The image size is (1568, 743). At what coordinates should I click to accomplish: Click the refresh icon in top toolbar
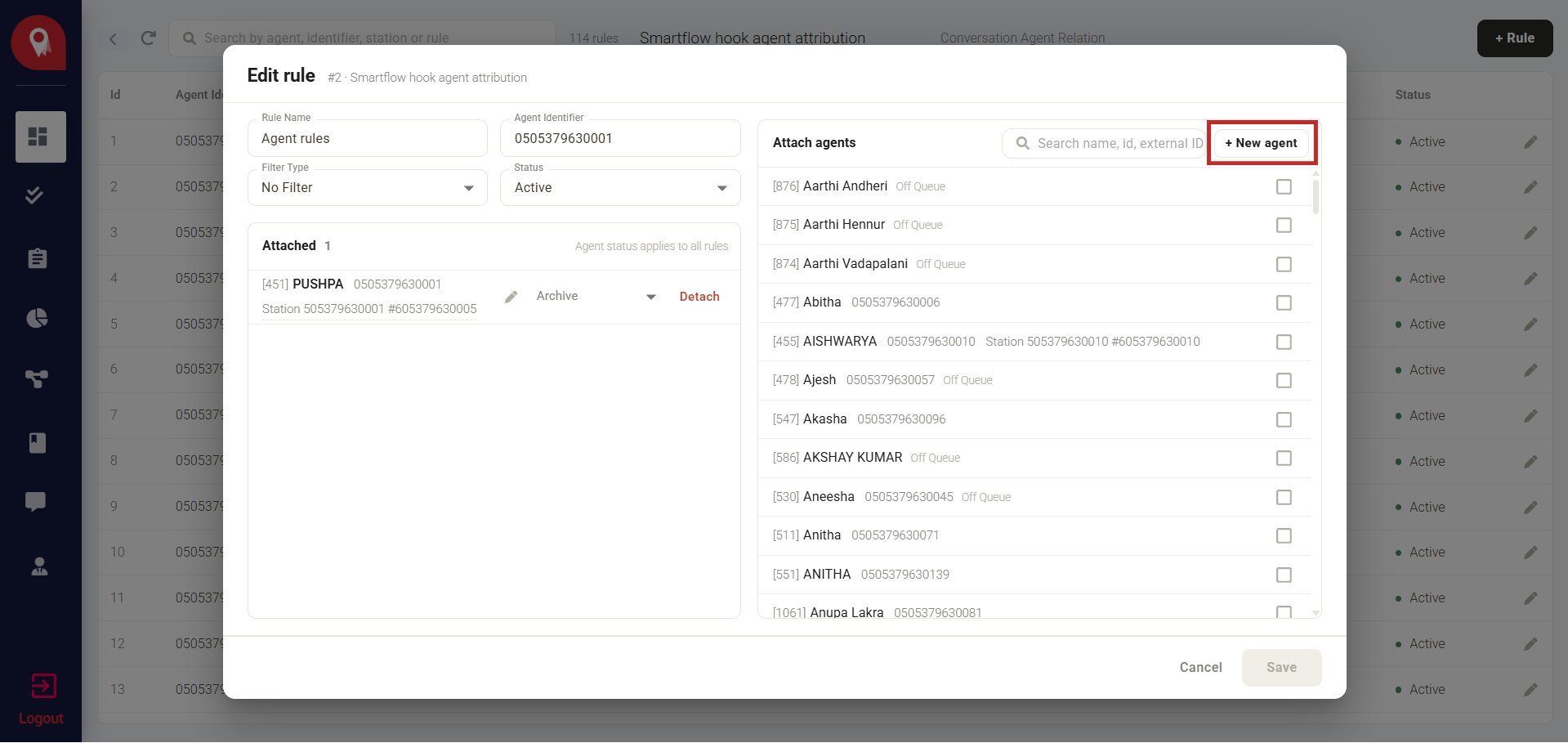(148, 38)
